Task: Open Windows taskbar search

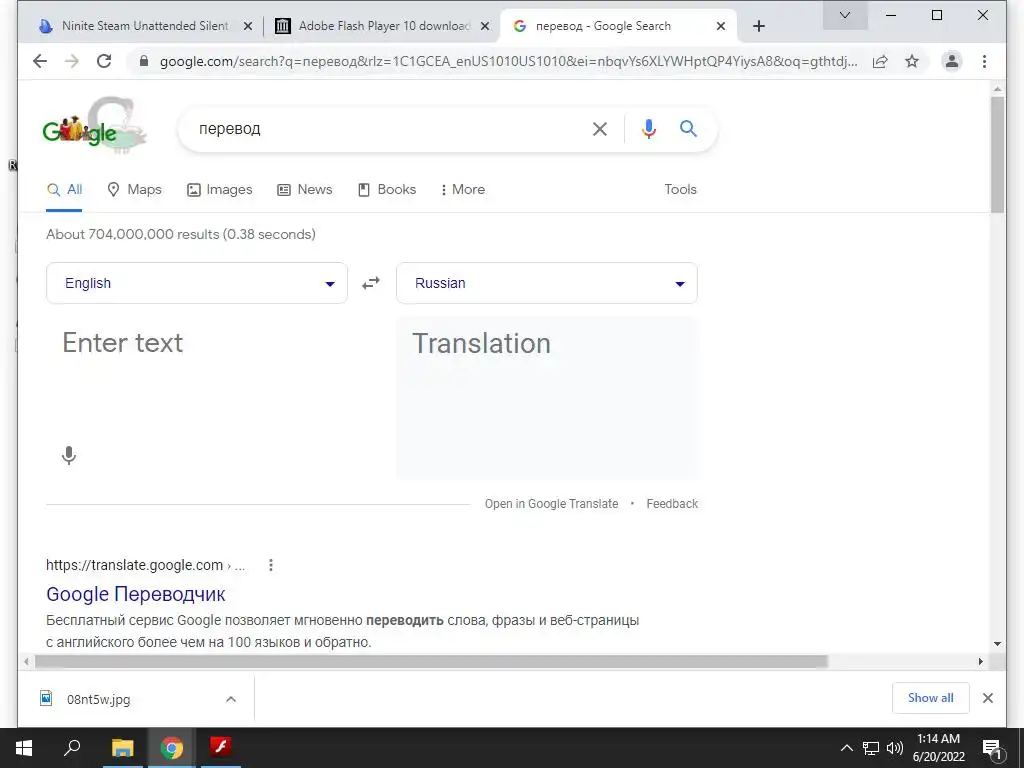Action: (72, 748)
